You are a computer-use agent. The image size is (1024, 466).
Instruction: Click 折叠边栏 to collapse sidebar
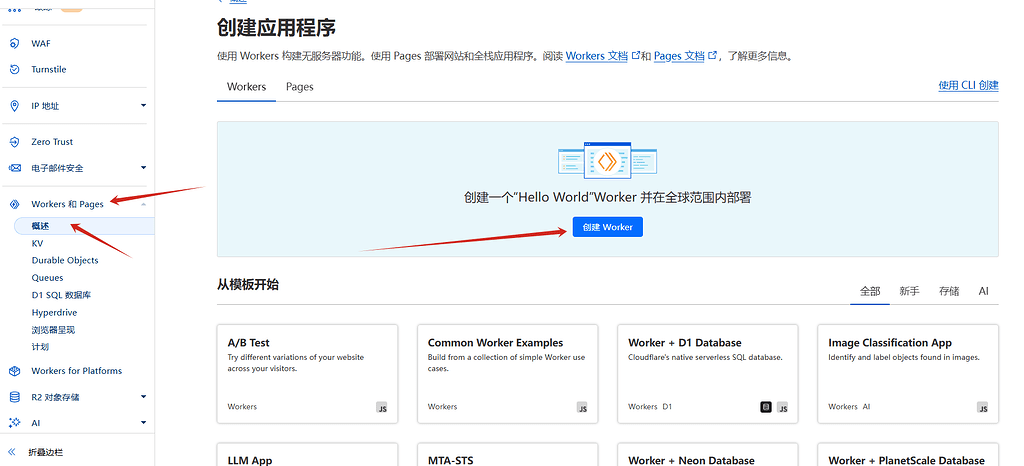point(46,452)
